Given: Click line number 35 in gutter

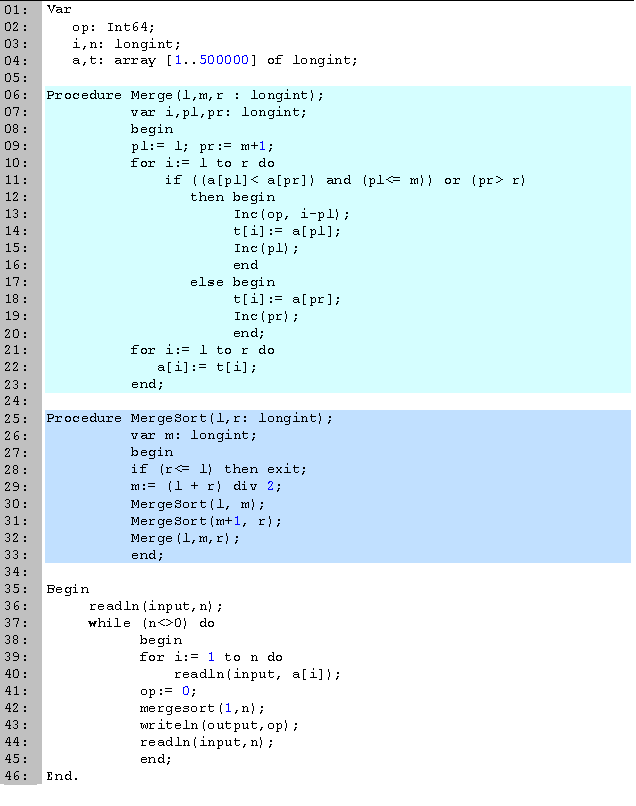Looking at the screenshot, I should pos(17,588).
